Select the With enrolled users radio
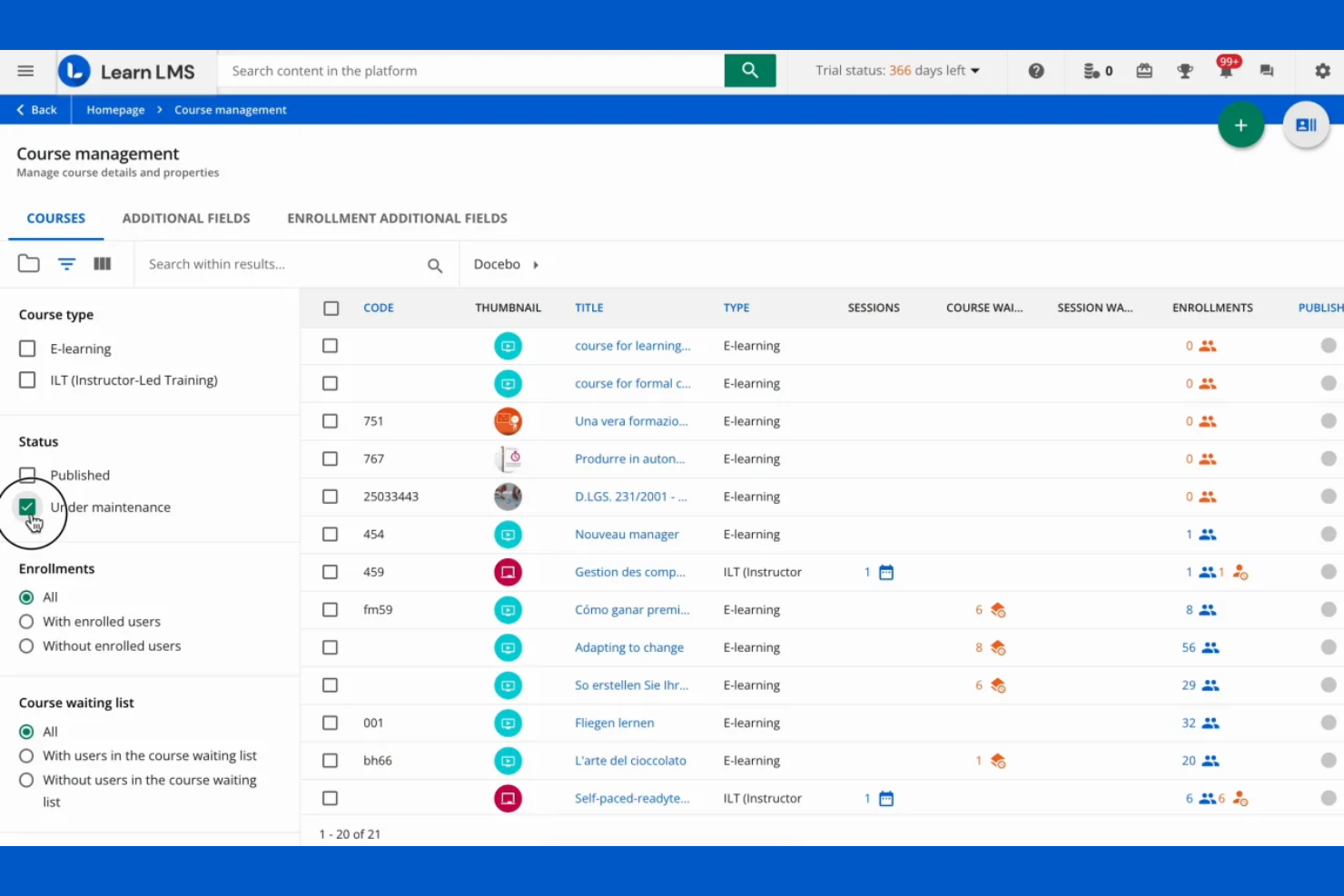This screenshot has height=896, width=1344. pos(26,622)
